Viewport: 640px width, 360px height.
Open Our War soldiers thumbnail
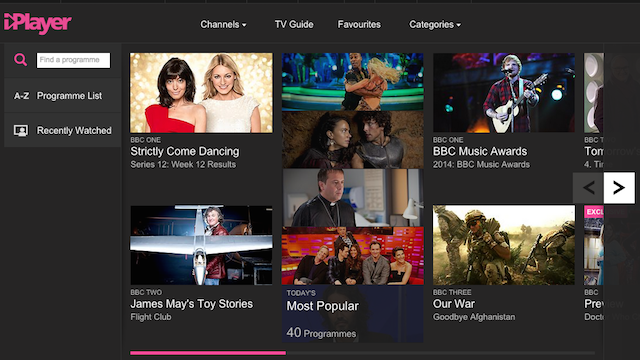pyautogui.click(x=504, y=245)
